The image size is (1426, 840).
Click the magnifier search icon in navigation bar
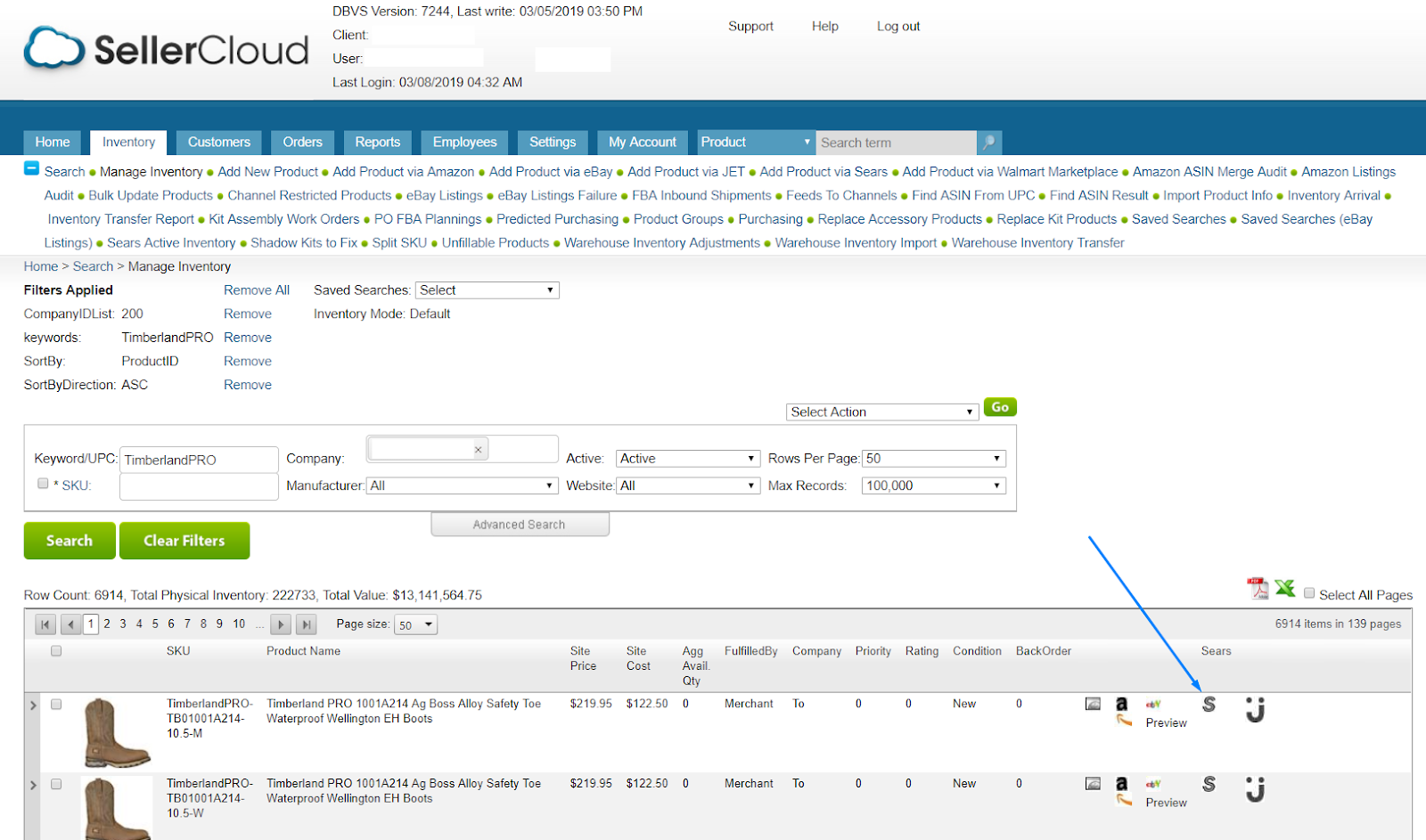988,143
